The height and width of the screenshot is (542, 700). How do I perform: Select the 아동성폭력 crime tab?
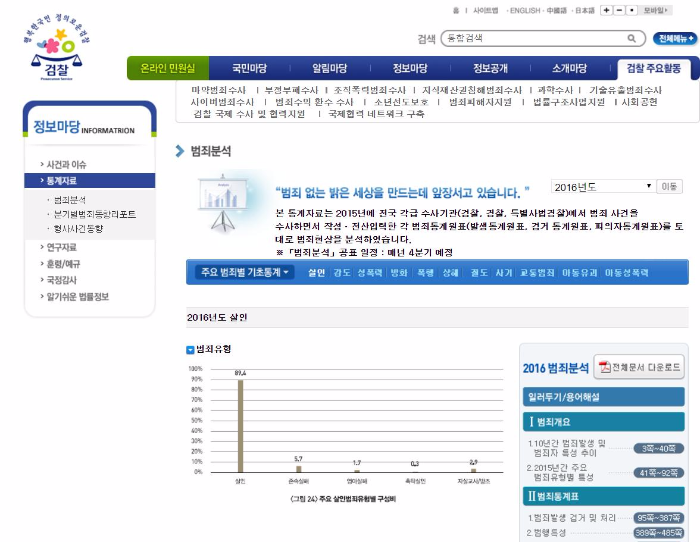[626, 272]
